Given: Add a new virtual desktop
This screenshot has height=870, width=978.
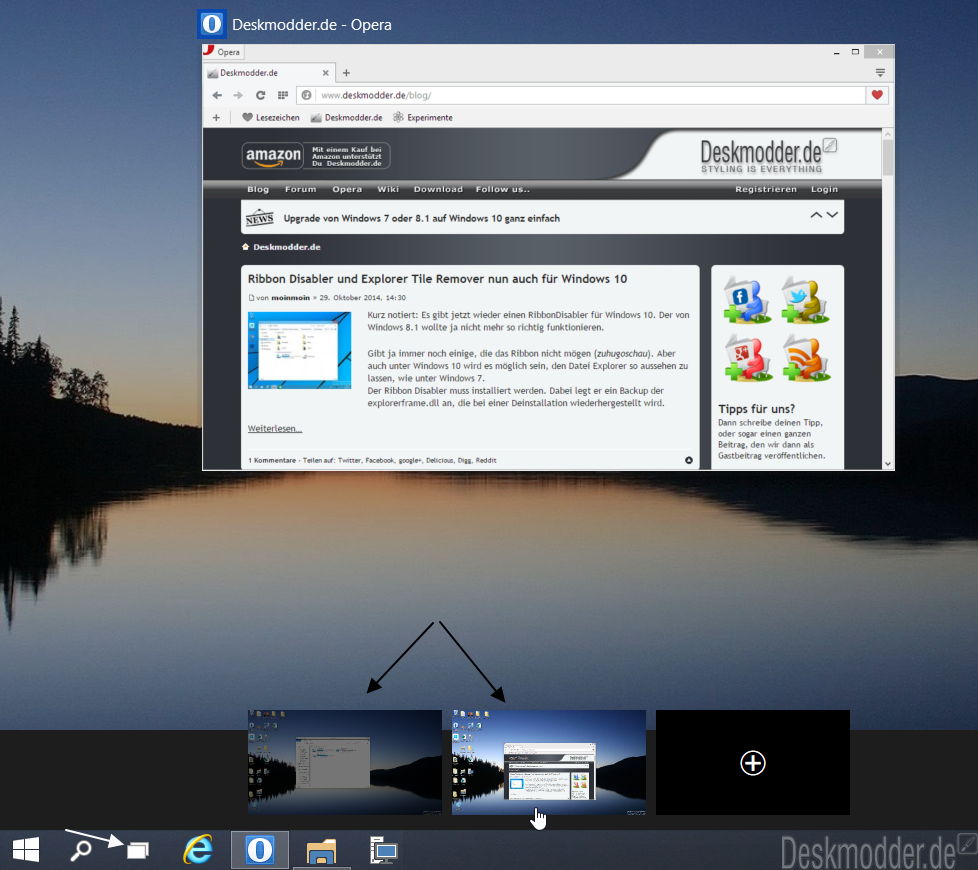Looking at the screenshot, I should 753,762.
